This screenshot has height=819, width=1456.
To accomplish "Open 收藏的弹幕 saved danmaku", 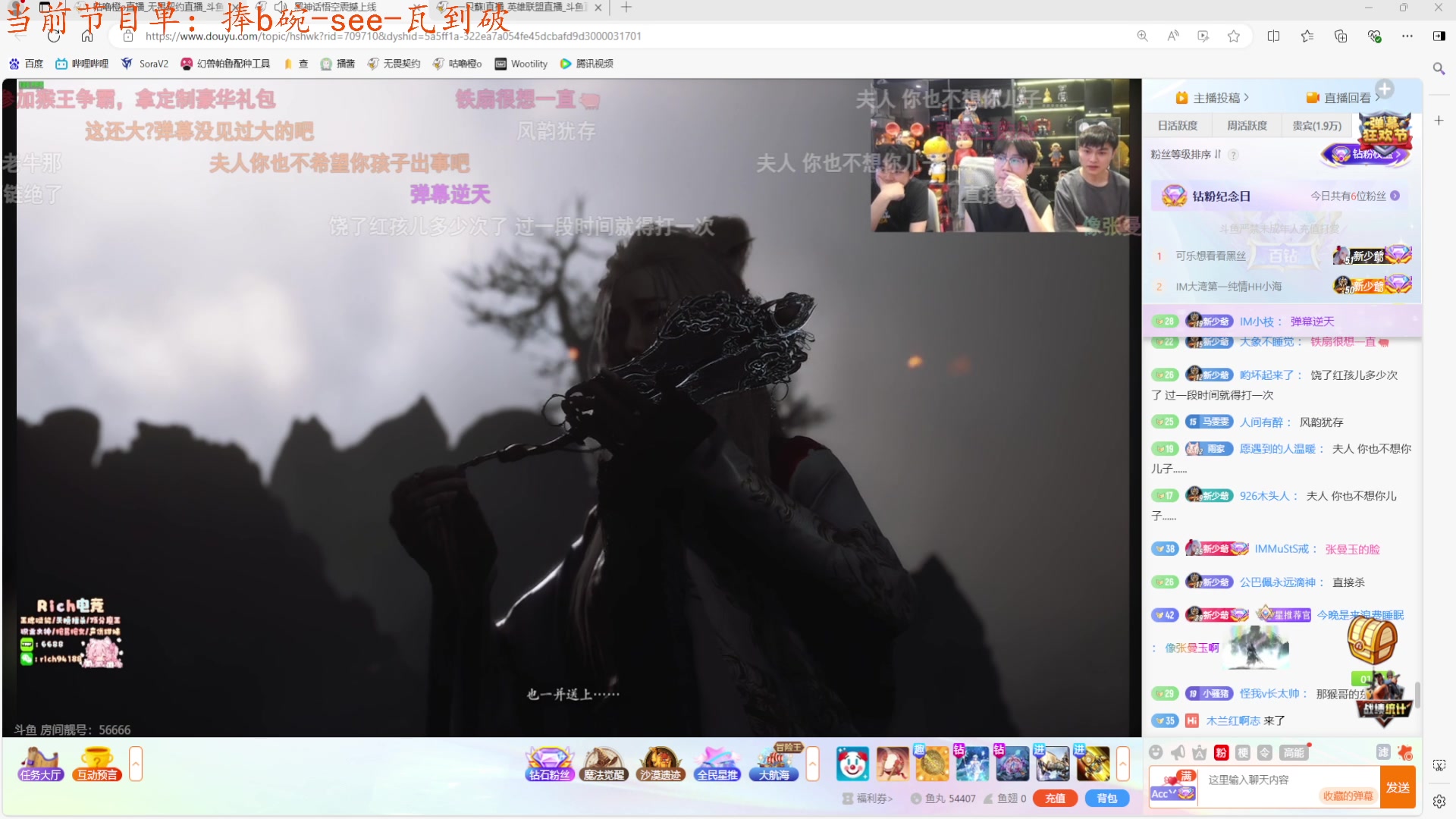I will [1348, 795].
